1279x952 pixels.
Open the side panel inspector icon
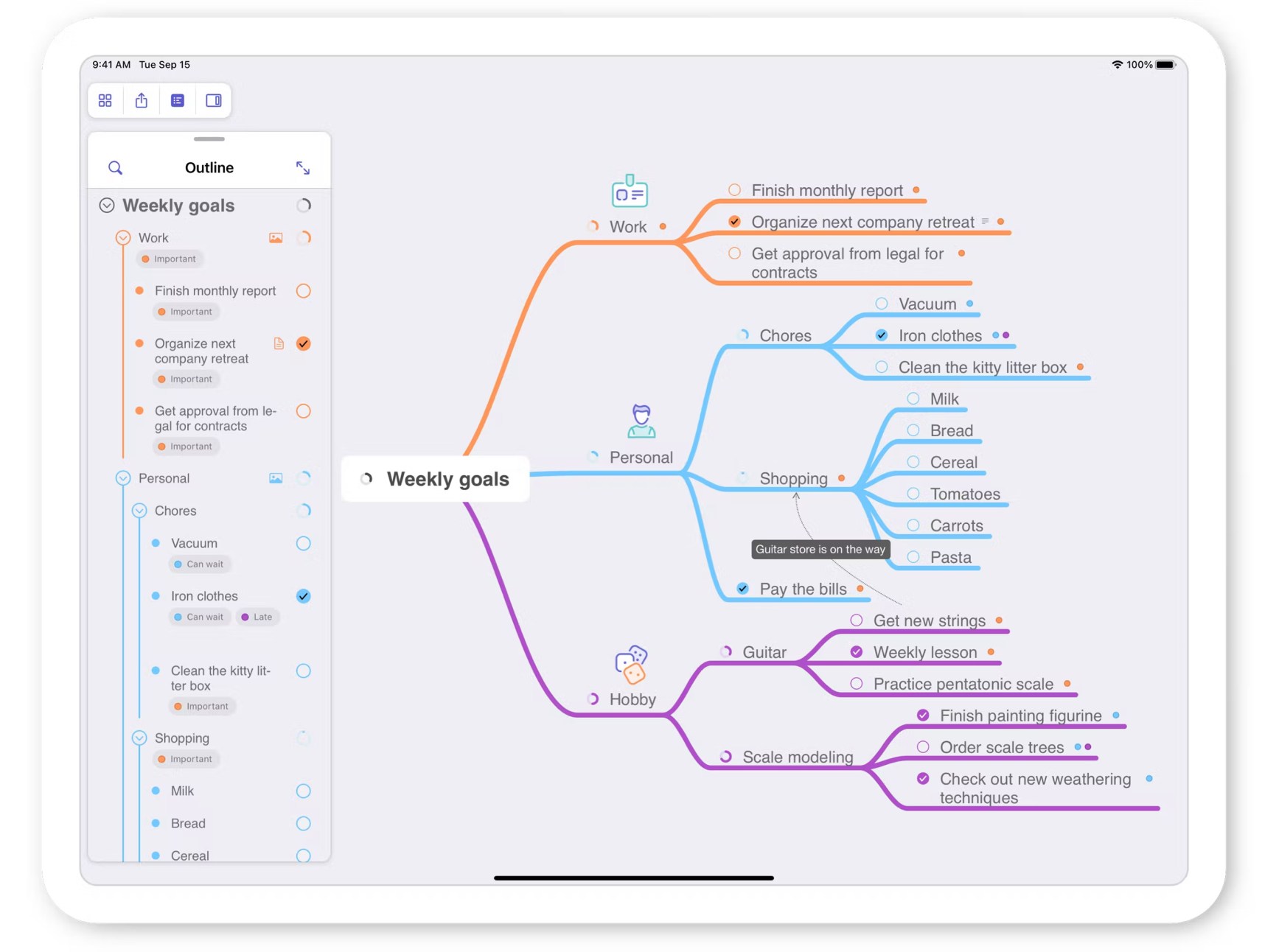click(x=214, y=100)
